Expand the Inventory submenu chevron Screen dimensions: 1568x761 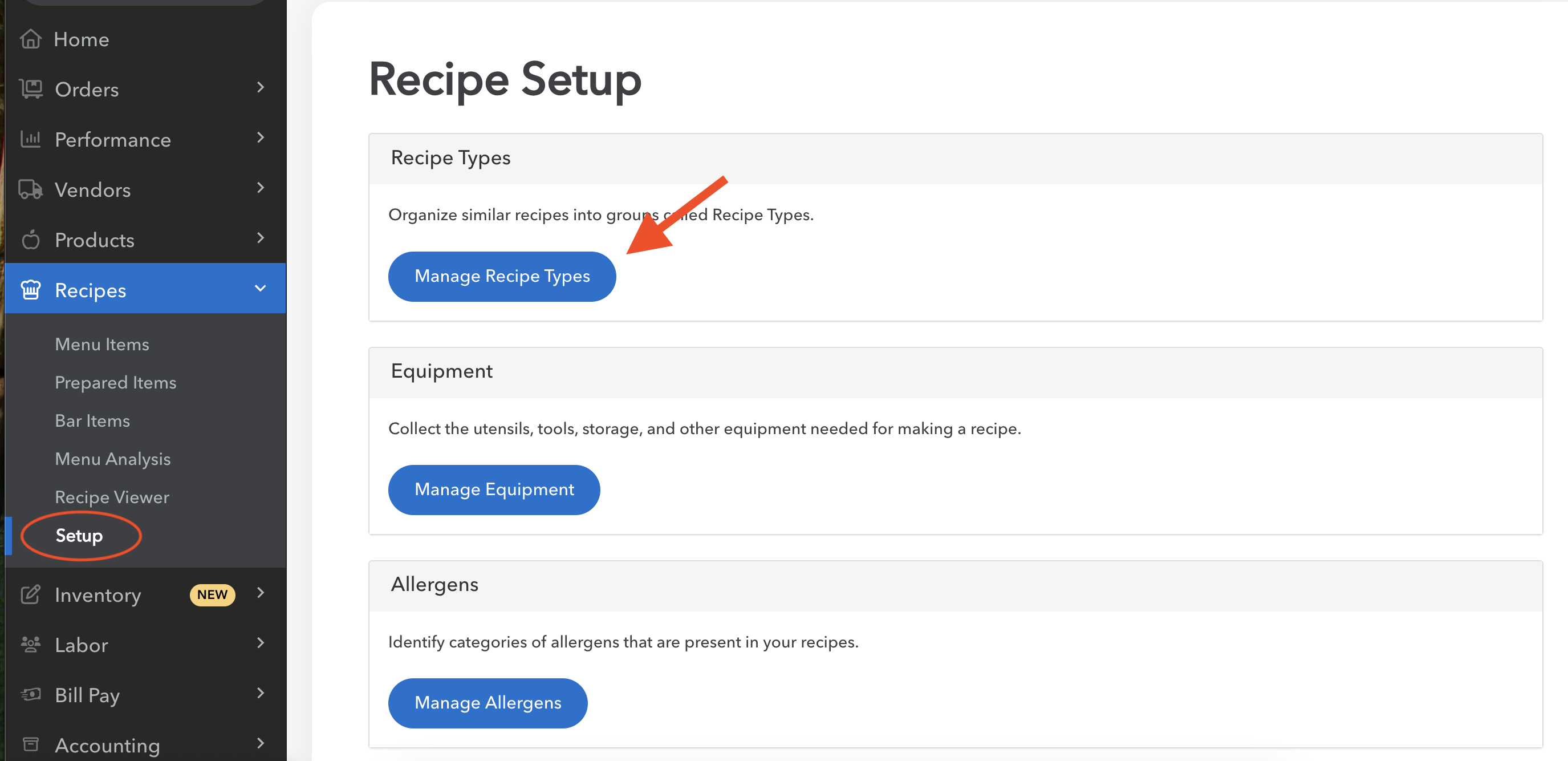point(261,593)
